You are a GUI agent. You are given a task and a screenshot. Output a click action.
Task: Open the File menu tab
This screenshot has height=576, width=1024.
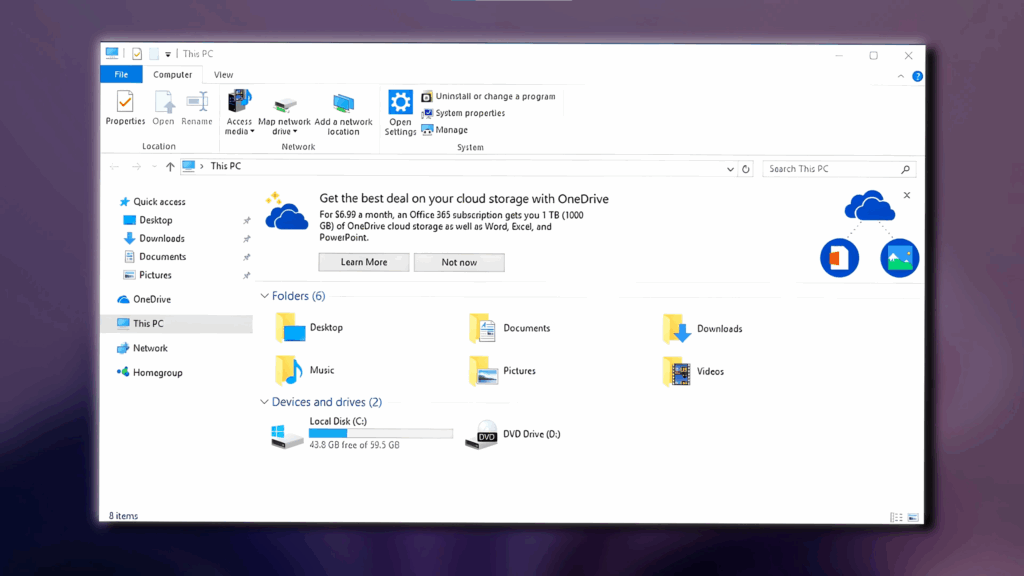pos(121,75)
